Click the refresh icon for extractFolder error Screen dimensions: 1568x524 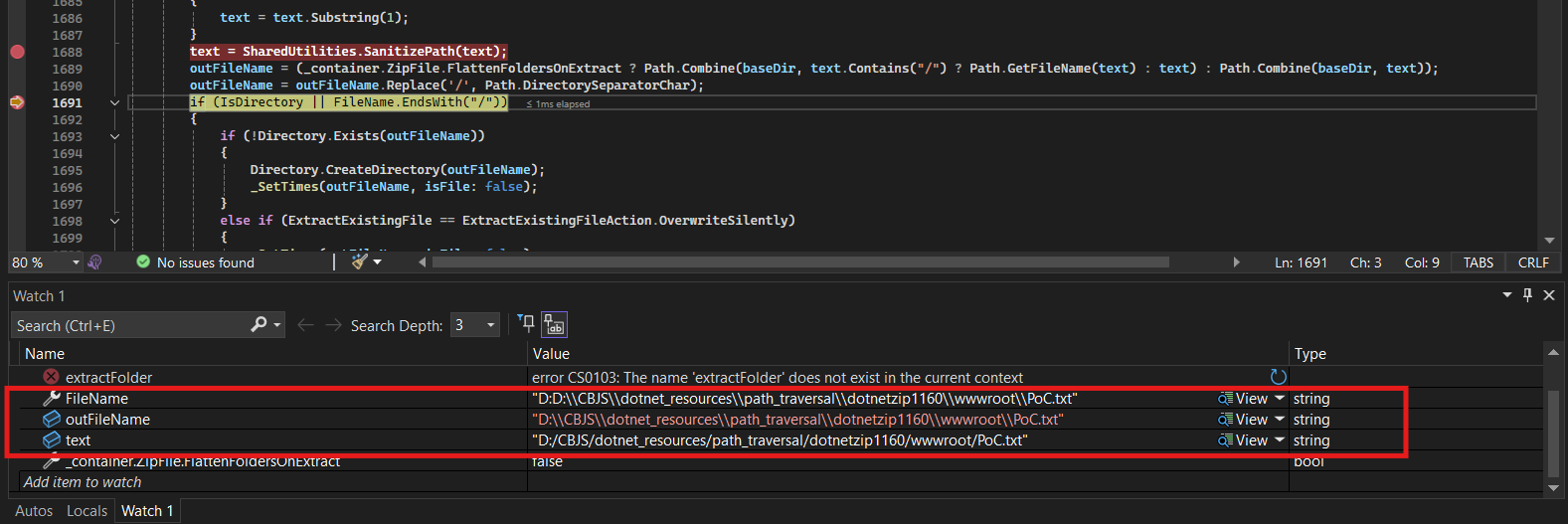pyautogui.click(x=1279, y=377)
